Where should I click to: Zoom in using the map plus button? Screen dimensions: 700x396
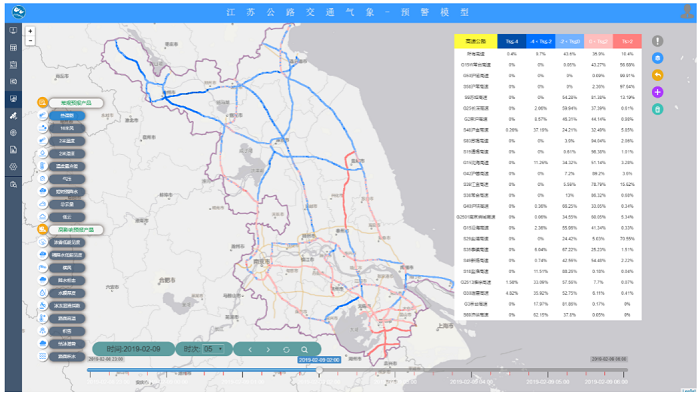(x=30, y=31)
